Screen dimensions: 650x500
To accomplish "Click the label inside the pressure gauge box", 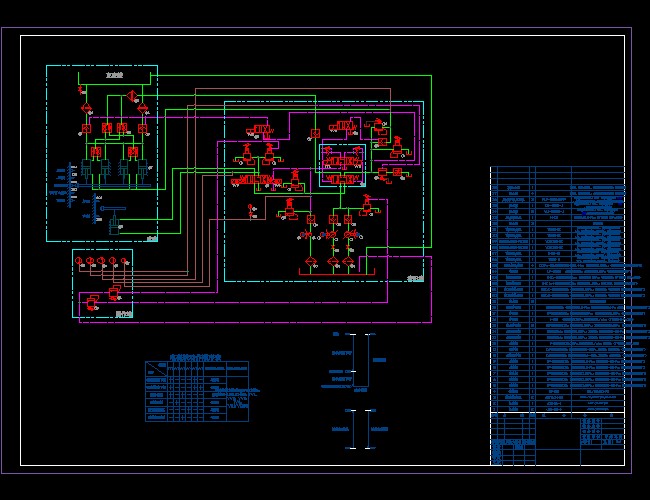I will pos(124,314).
